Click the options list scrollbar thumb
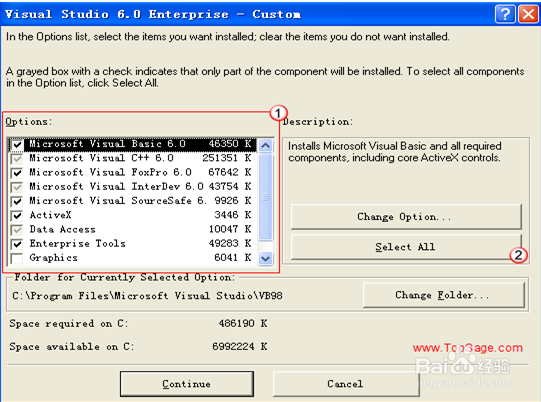The height and width of the screenshot is (402, 541). click(265, 197)
